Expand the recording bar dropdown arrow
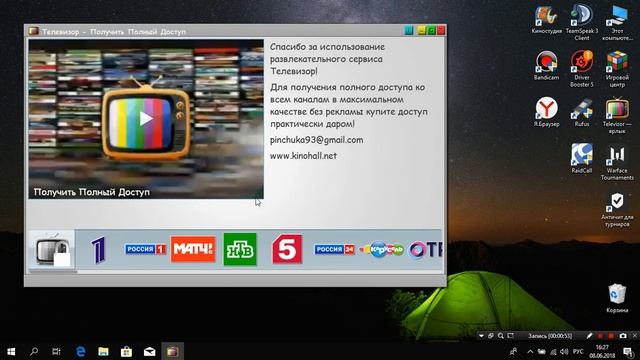Image resolution: width=640 pixels, height=360 pixels. [481, 336]
